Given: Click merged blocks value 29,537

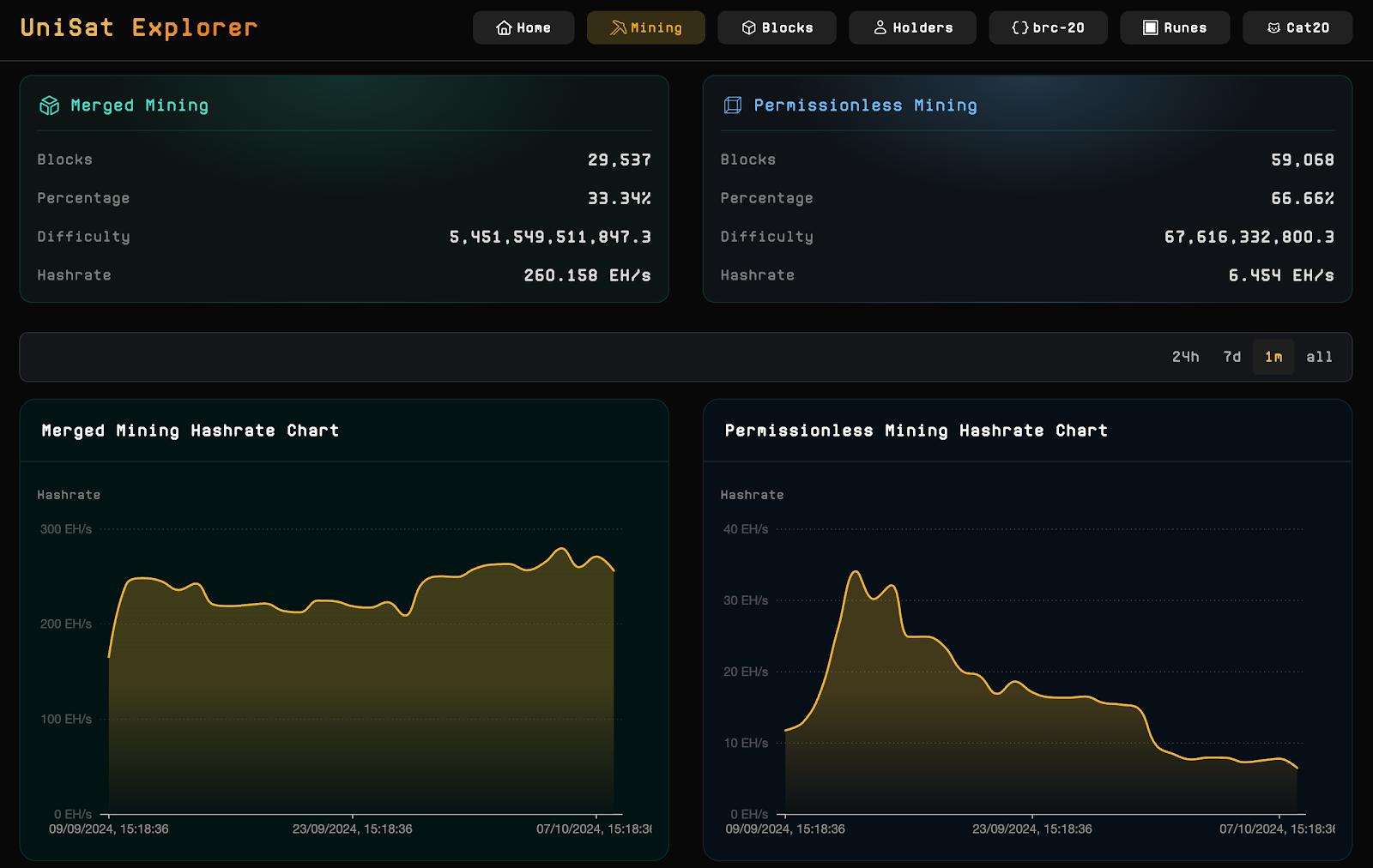Looking at the screenshot, I should click(x=620, y=160).
